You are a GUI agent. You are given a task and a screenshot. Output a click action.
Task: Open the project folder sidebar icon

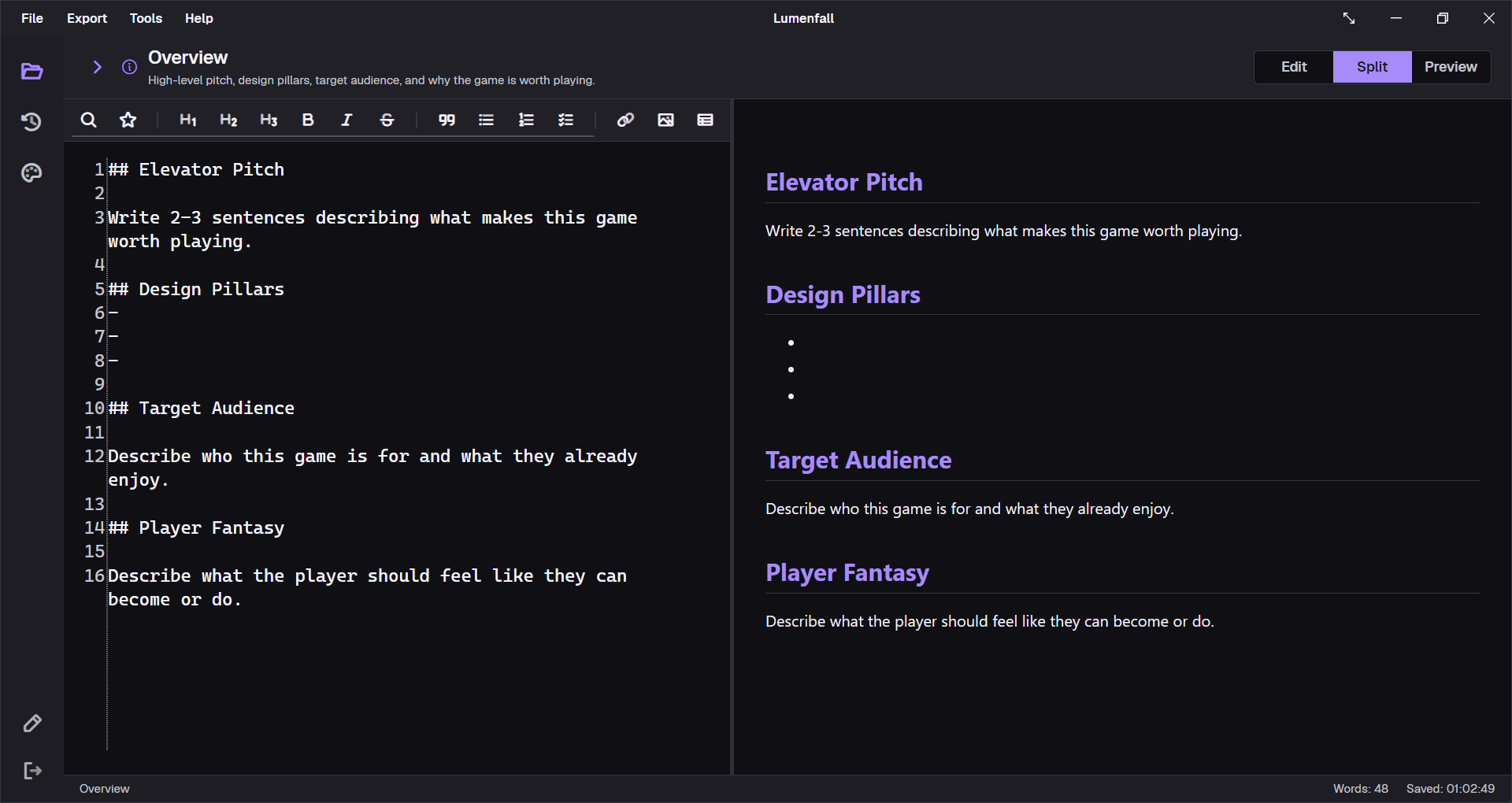tap(31, 72)
